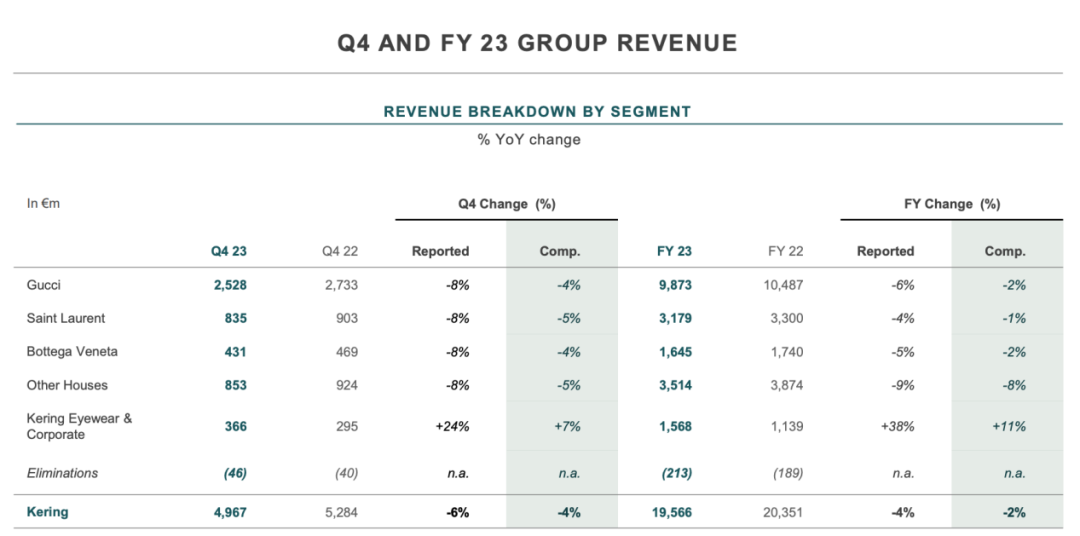The width and height of the screenshot is (1080, 536).
Task: Click the FY Change (%) group header
Action: tap(951, 204)
